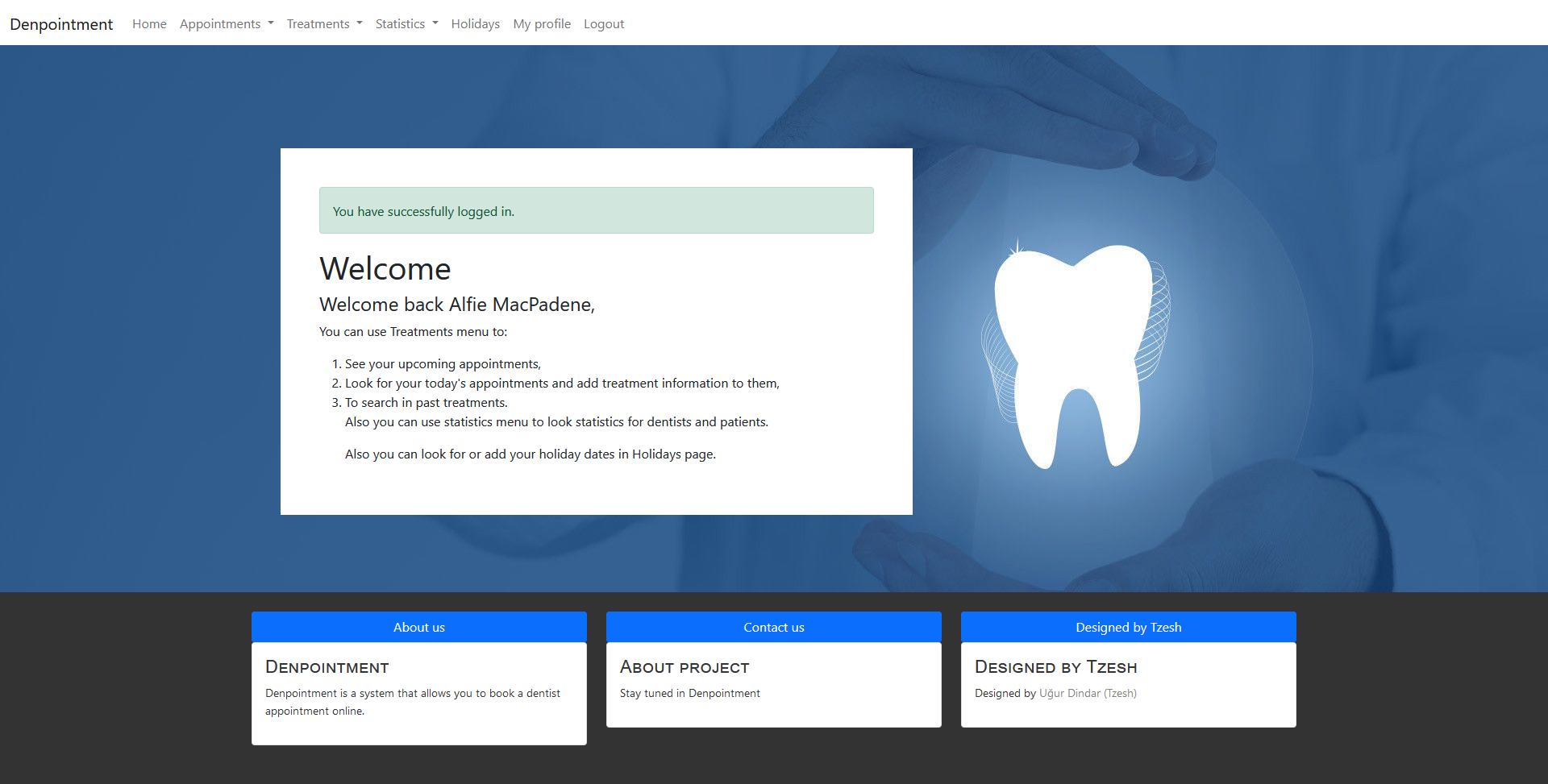Click the 'Designed by Tzesh' card heading
Screen dimensions: 1548x784
coord(1056,667)
